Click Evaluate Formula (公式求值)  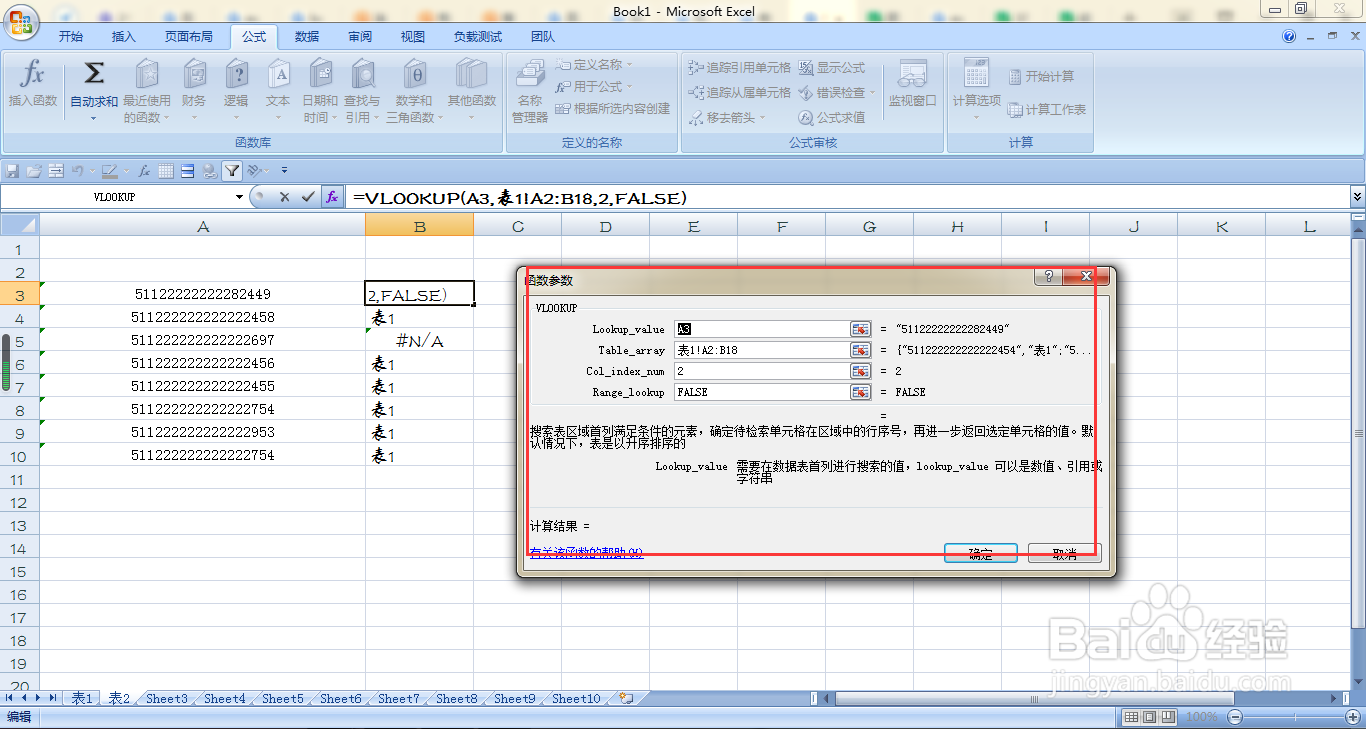coord(832,117)
